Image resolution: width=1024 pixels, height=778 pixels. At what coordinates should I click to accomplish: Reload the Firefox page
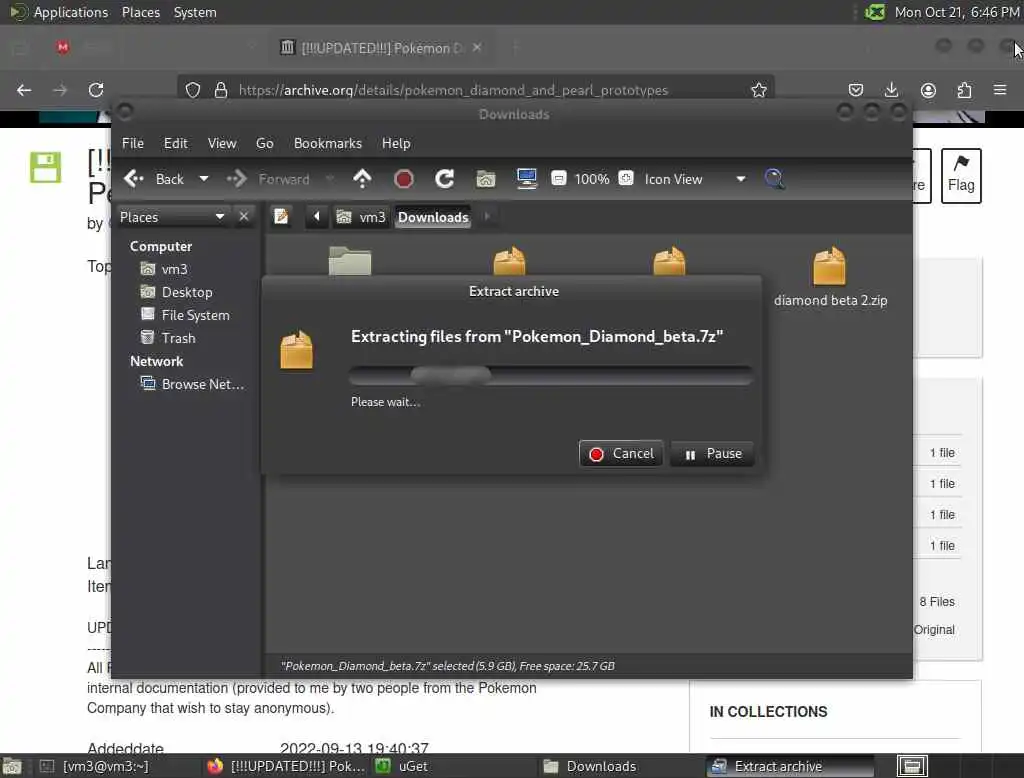(x=96, y=90)
